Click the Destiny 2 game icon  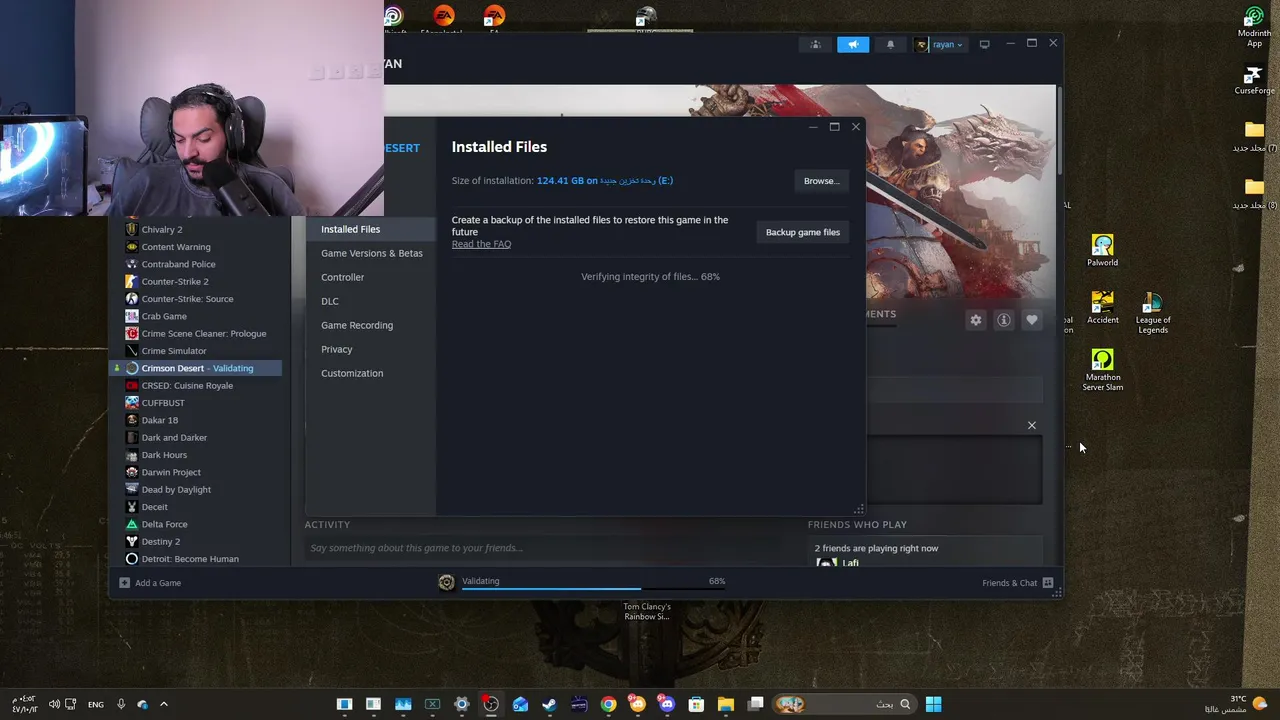132,541
